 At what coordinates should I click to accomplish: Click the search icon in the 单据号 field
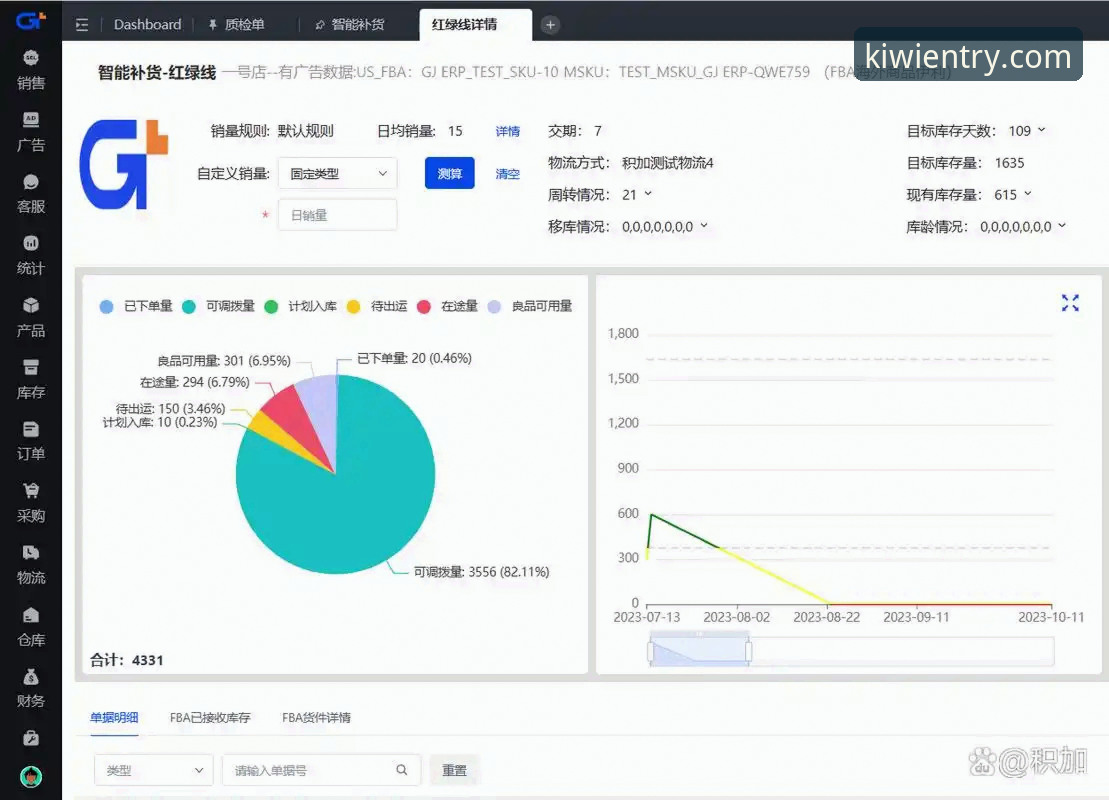(x=402, y=770)
